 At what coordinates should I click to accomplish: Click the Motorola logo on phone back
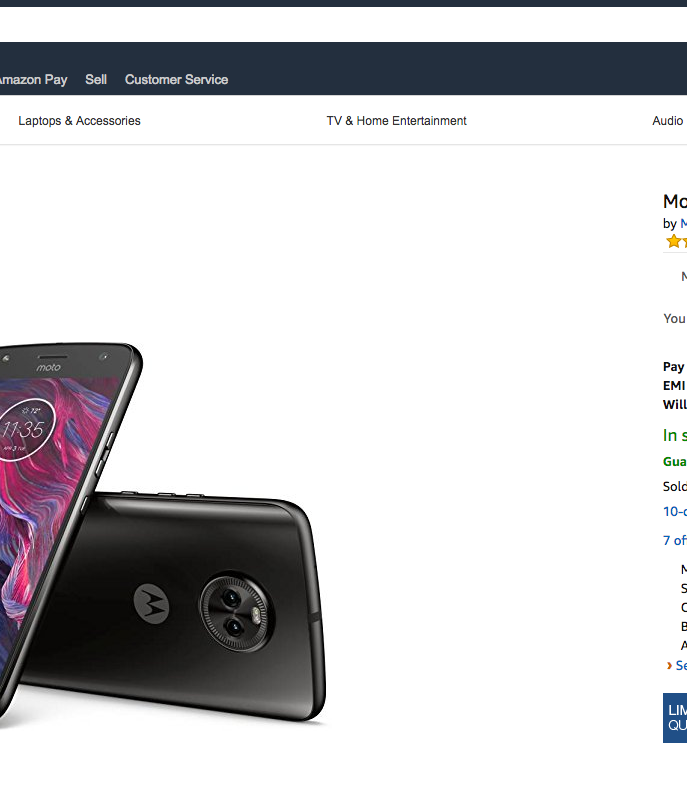(x=152, y=601)
